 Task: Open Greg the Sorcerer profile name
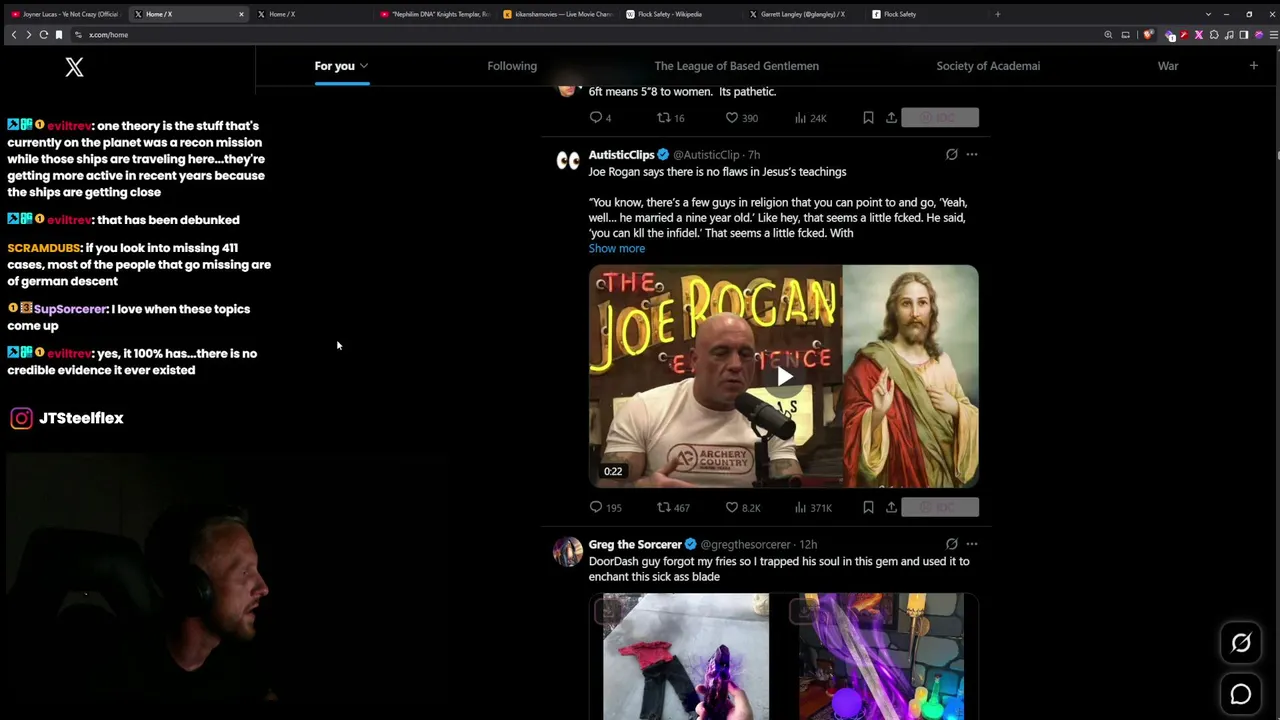(635, 544)
